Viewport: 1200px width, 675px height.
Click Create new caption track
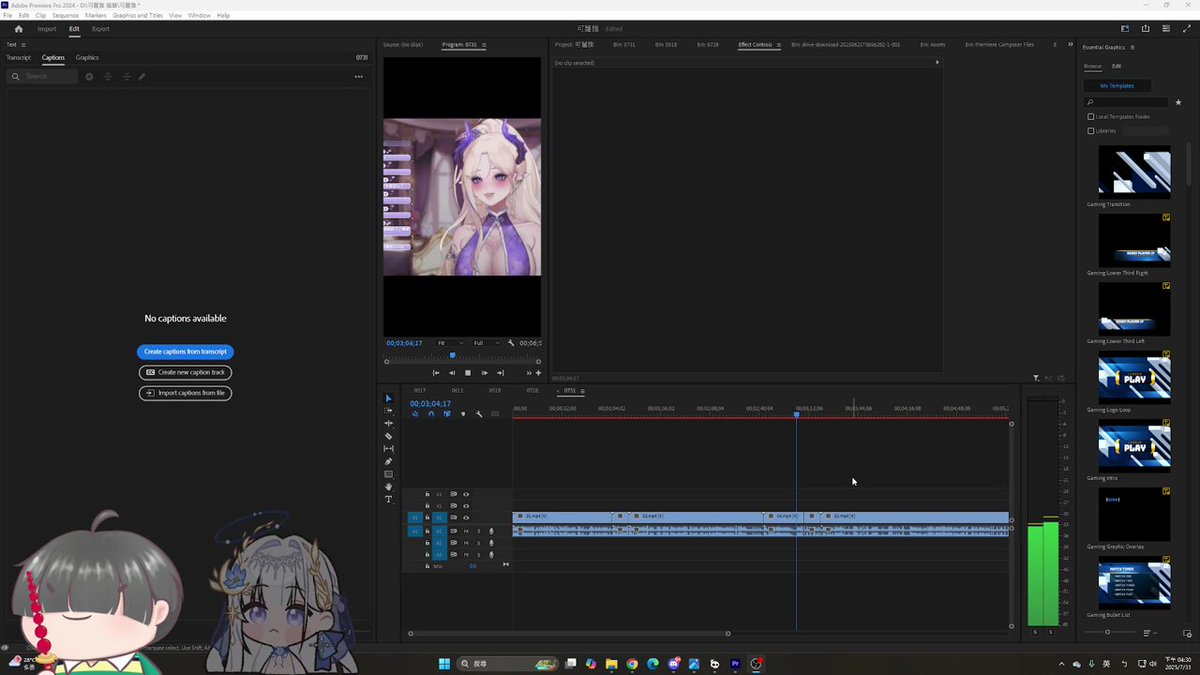[x=185, y=372]
